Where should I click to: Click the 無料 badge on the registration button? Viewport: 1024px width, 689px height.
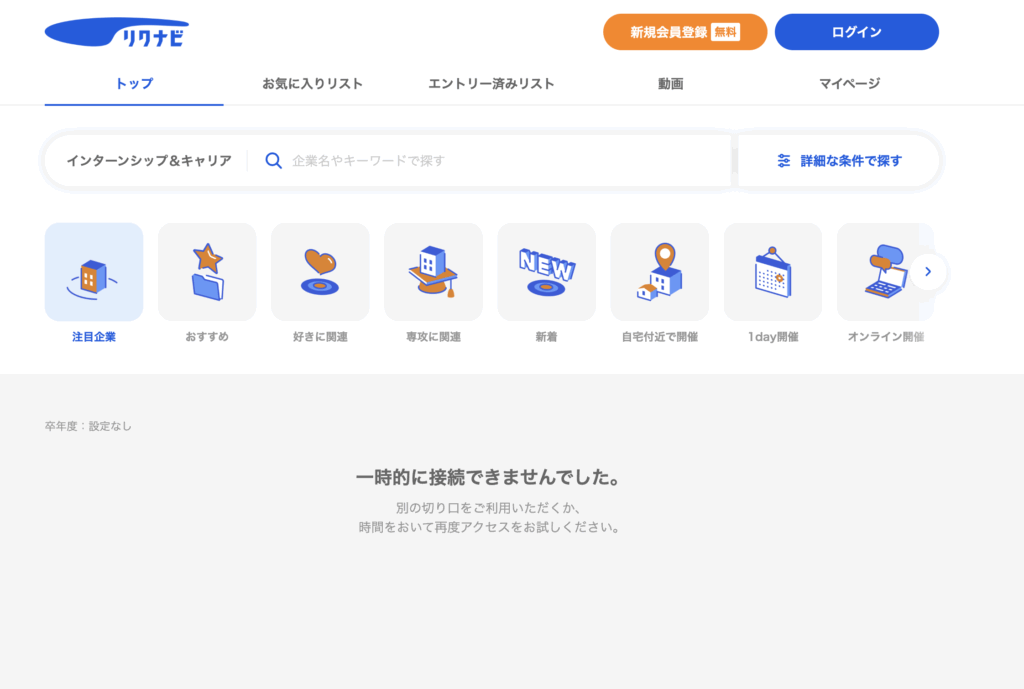tap(726, 32)
